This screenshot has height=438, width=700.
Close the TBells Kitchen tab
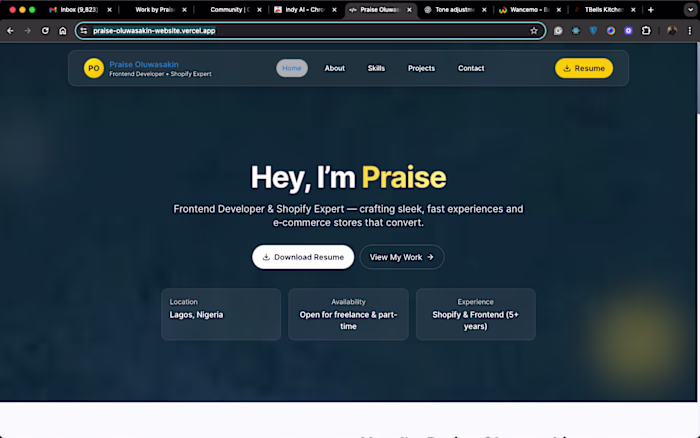tap(633, 10)
